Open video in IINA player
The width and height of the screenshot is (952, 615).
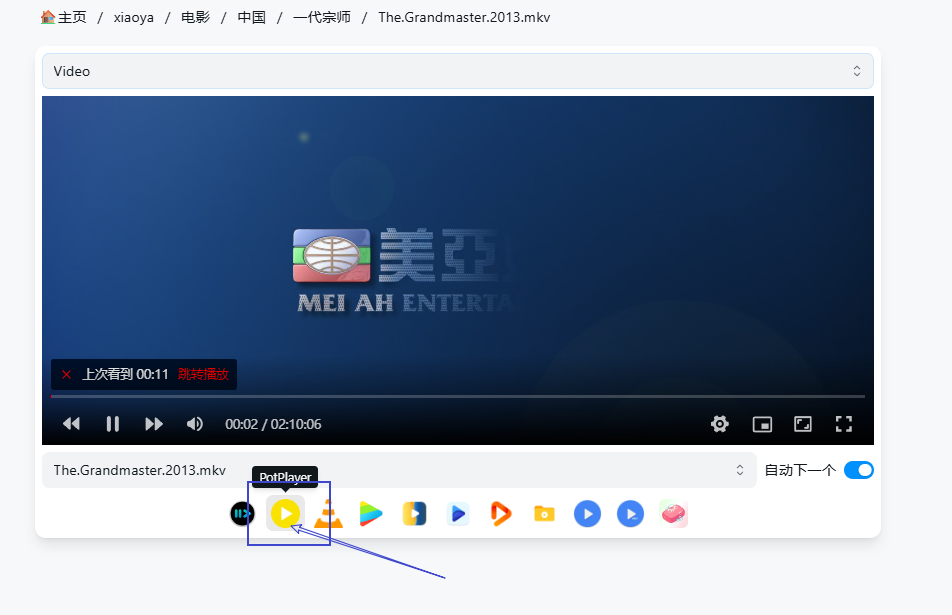242,514
